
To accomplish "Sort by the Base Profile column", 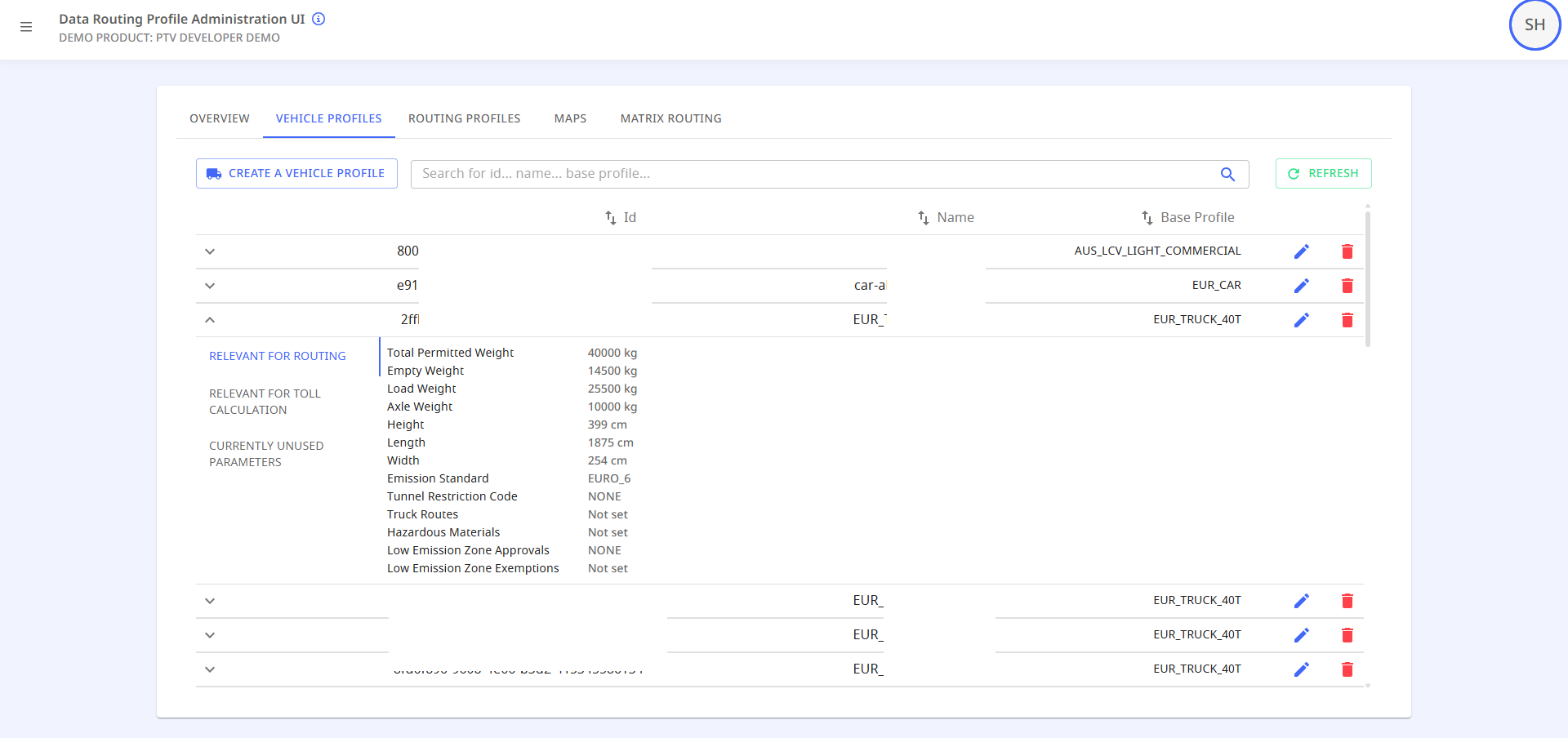I will (1187, 218).
